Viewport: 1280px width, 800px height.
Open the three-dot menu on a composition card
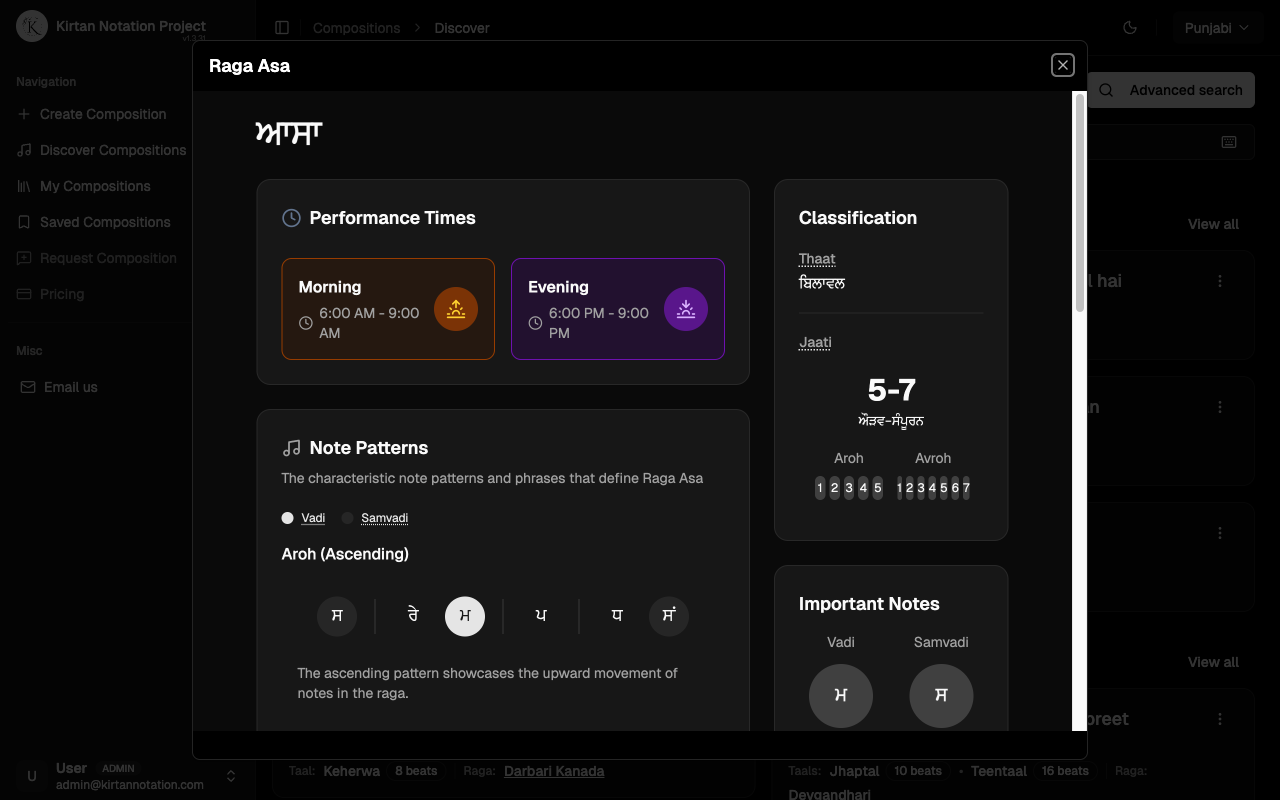1219,281
